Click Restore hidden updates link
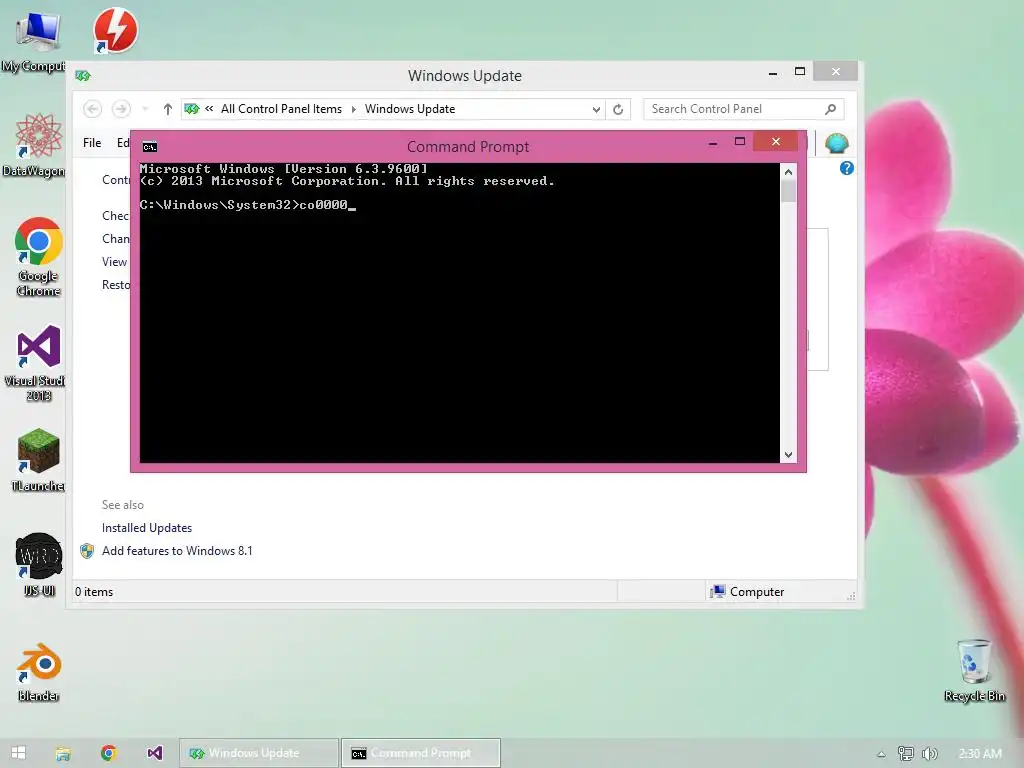1024x768 pixels. 116,285
